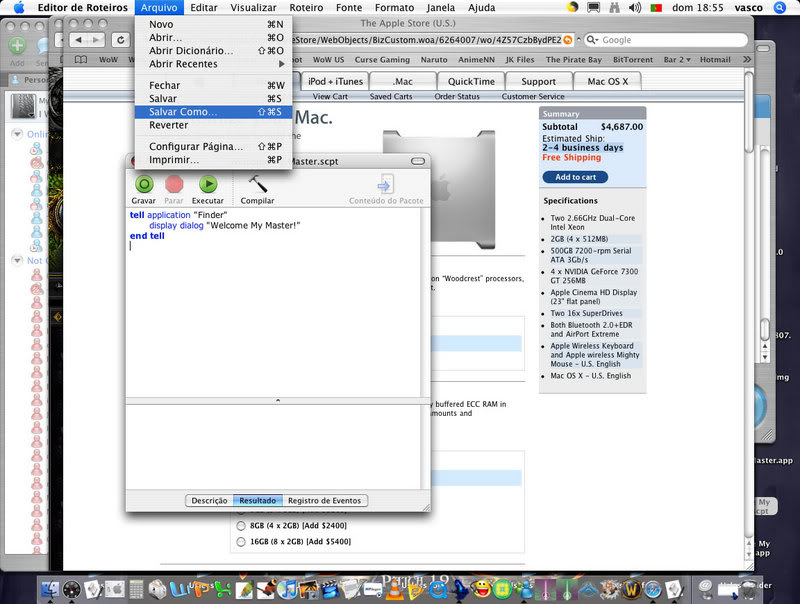The height and width of the screenshot is (604, 800).
Task: Select the Resultado tab
Action: (x=258, y=500)
